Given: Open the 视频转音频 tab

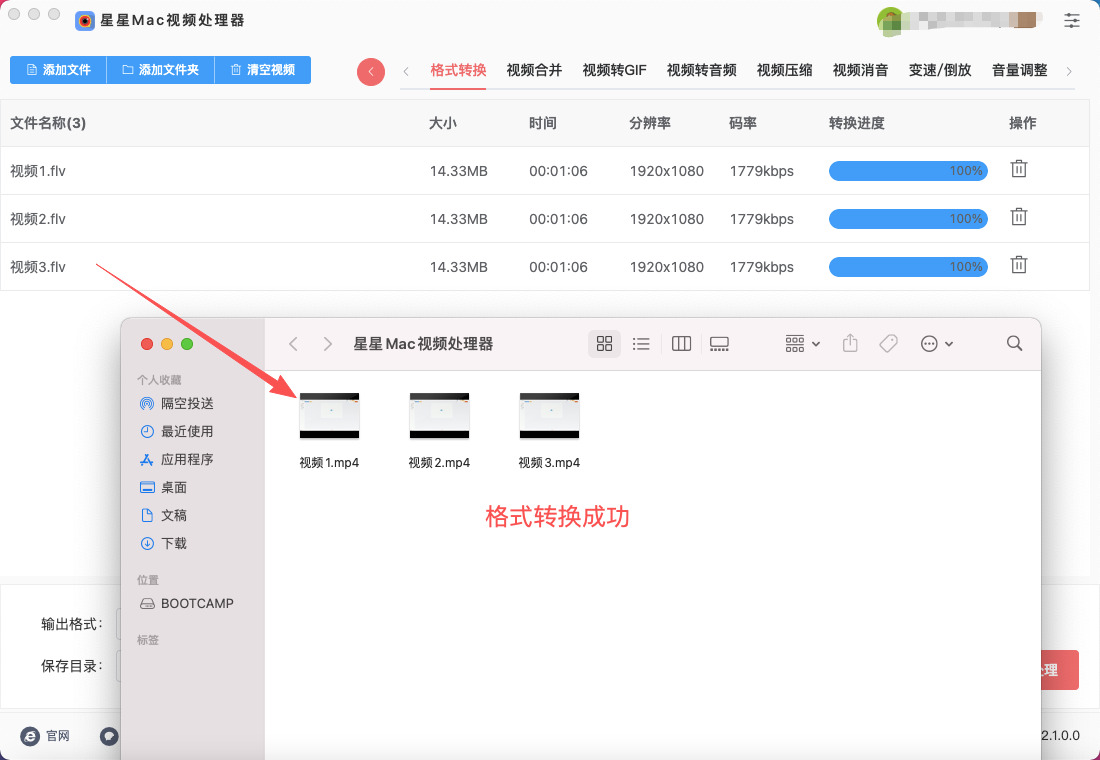Looking at the screenshot, I should tap(702, 70).
